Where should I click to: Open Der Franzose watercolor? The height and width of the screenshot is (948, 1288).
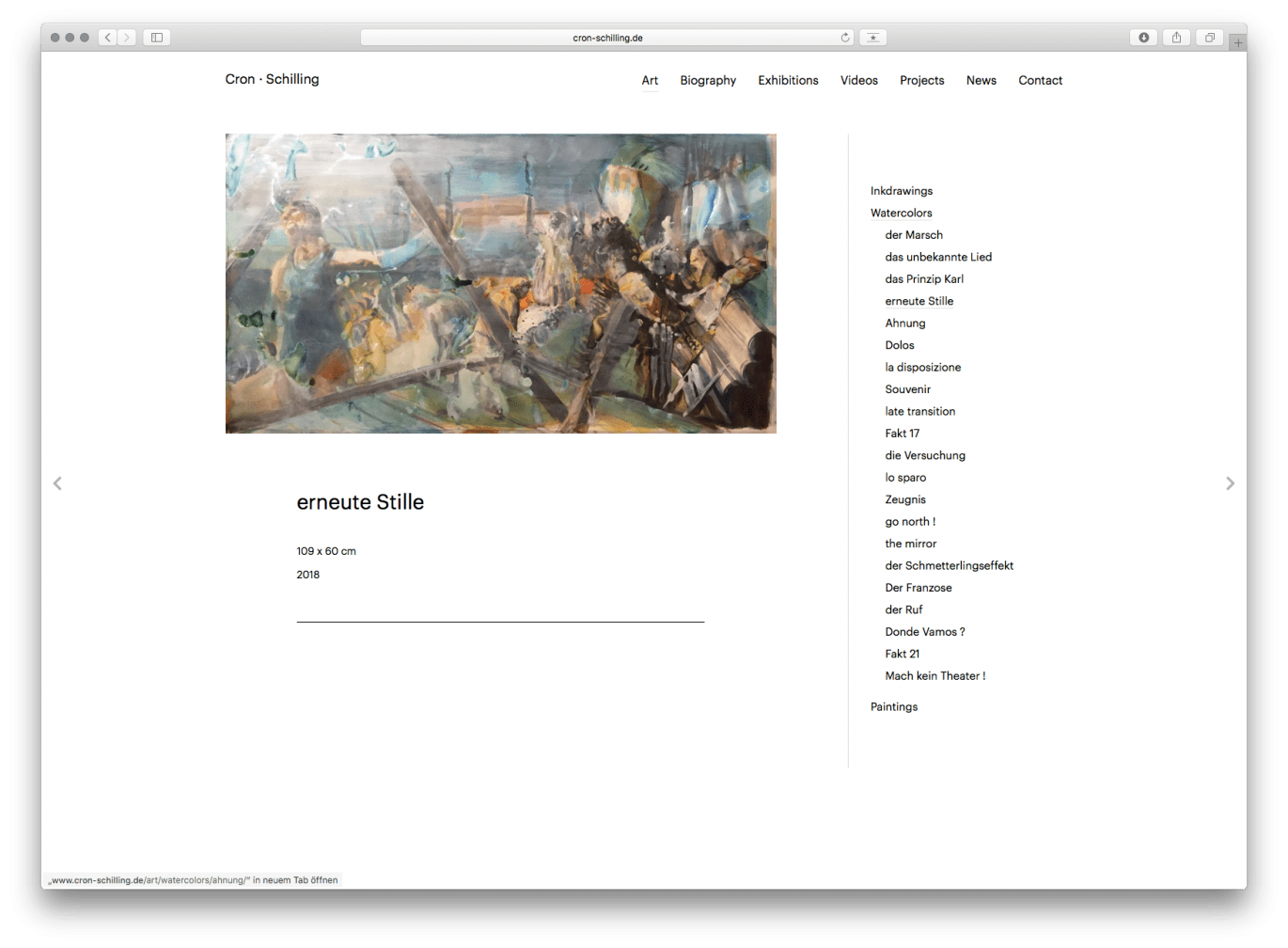918,588
